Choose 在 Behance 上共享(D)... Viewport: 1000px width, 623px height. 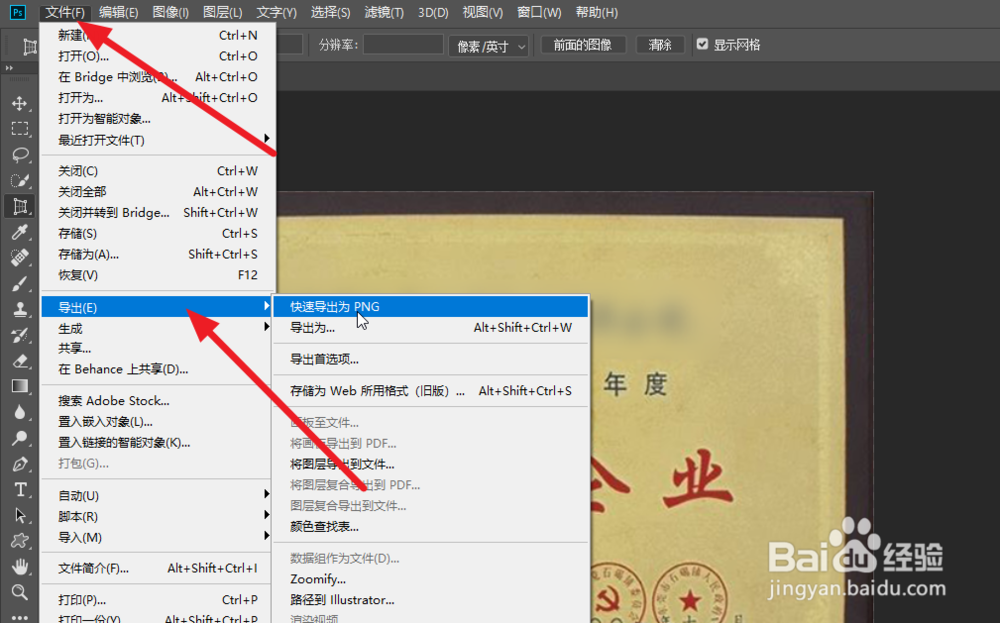(158, 369)
